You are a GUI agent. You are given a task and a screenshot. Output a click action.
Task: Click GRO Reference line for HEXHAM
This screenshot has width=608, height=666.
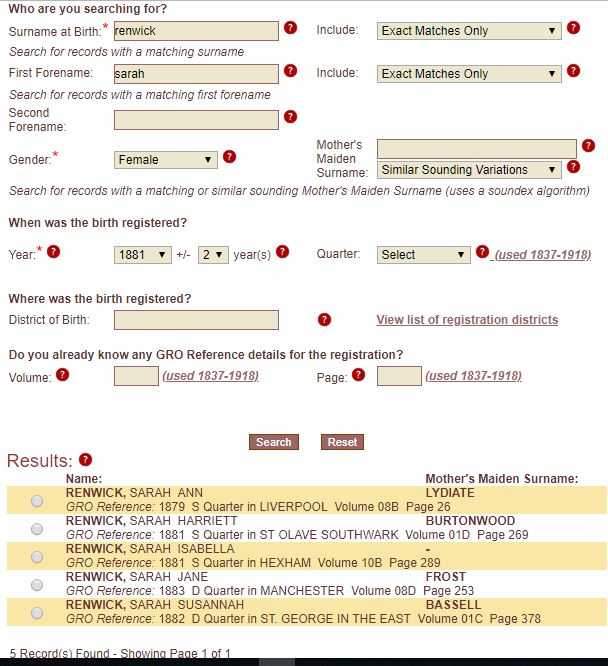[253, 563]
